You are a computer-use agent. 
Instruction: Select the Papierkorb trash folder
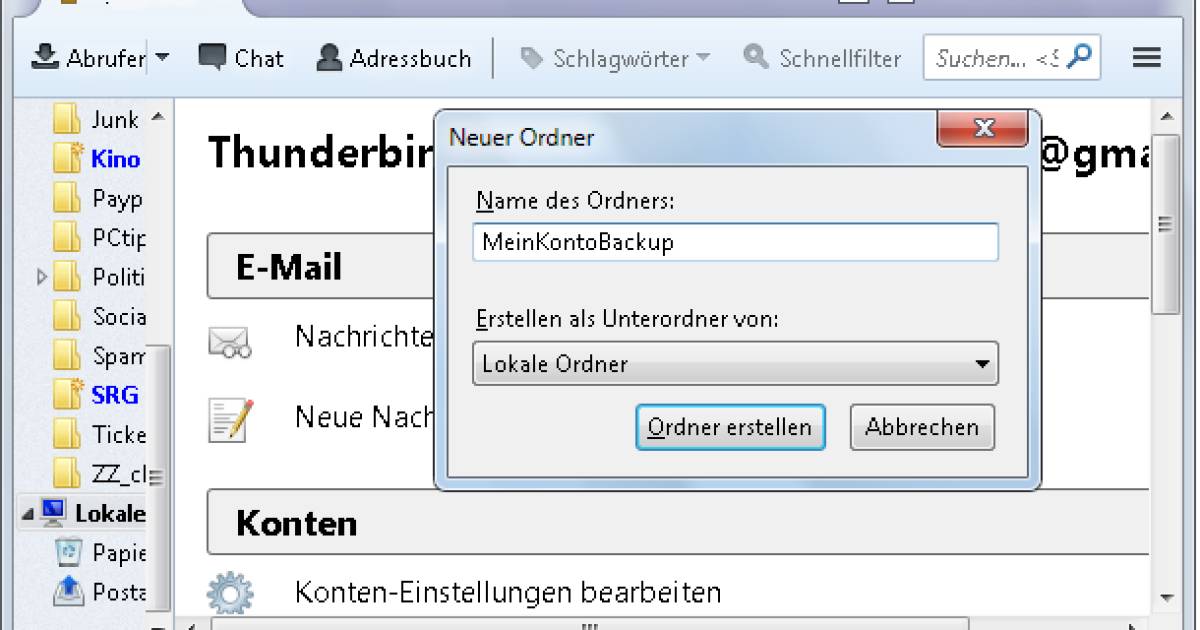(98, 553)
